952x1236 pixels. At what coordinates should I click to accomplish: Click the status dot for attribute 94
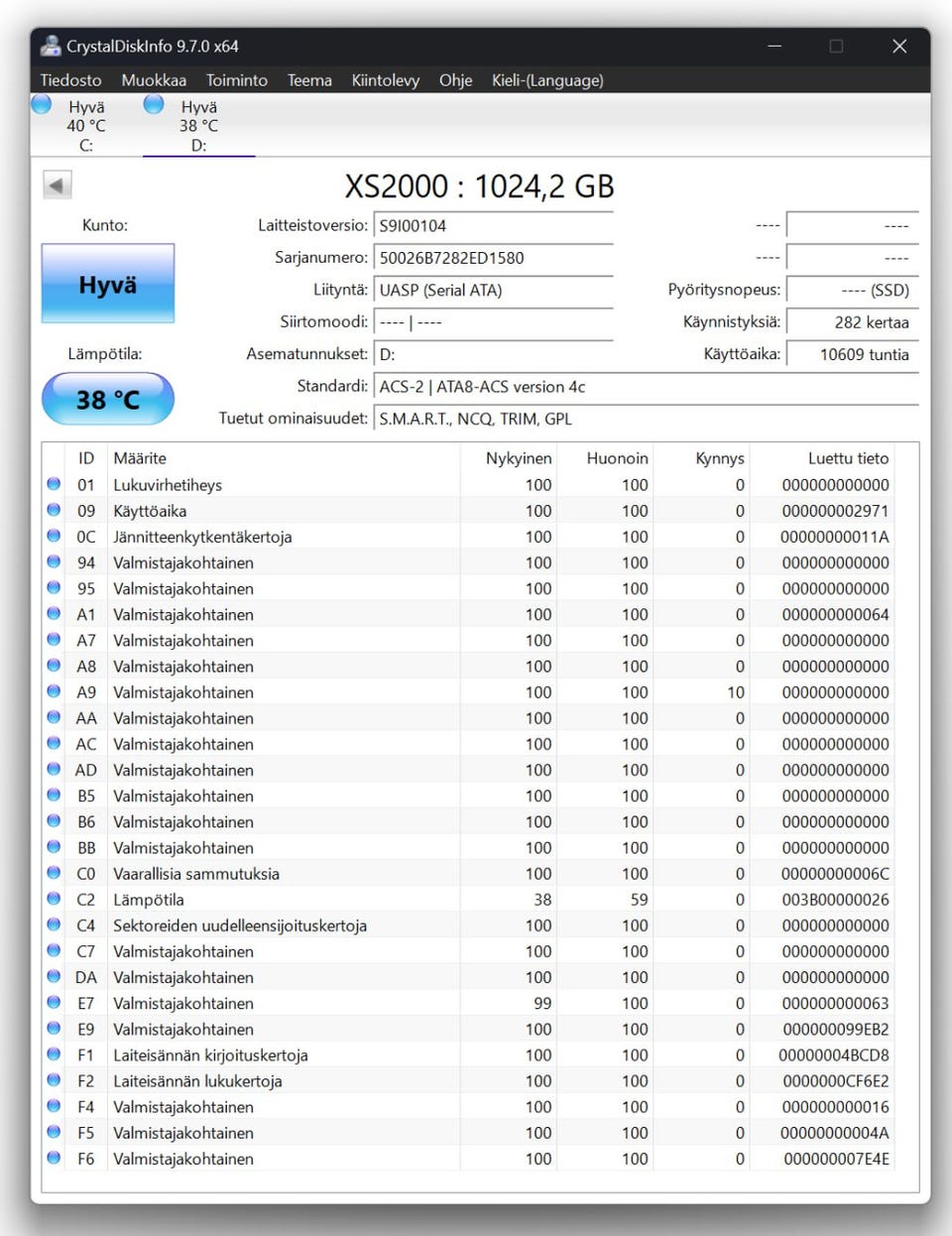click(54, 561)
